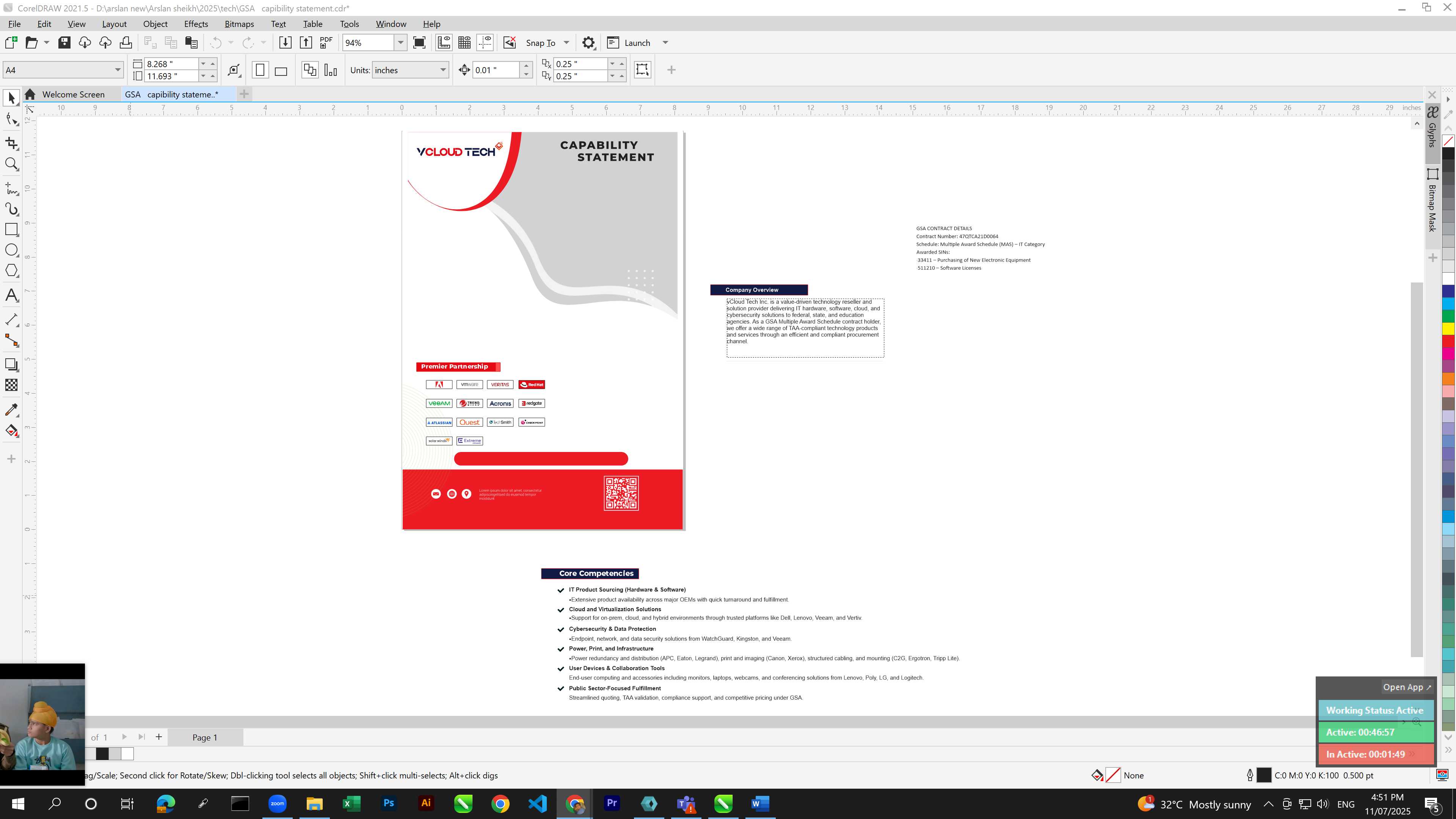Click the Open App link

pyautogui.click(x=1407, y=687)
